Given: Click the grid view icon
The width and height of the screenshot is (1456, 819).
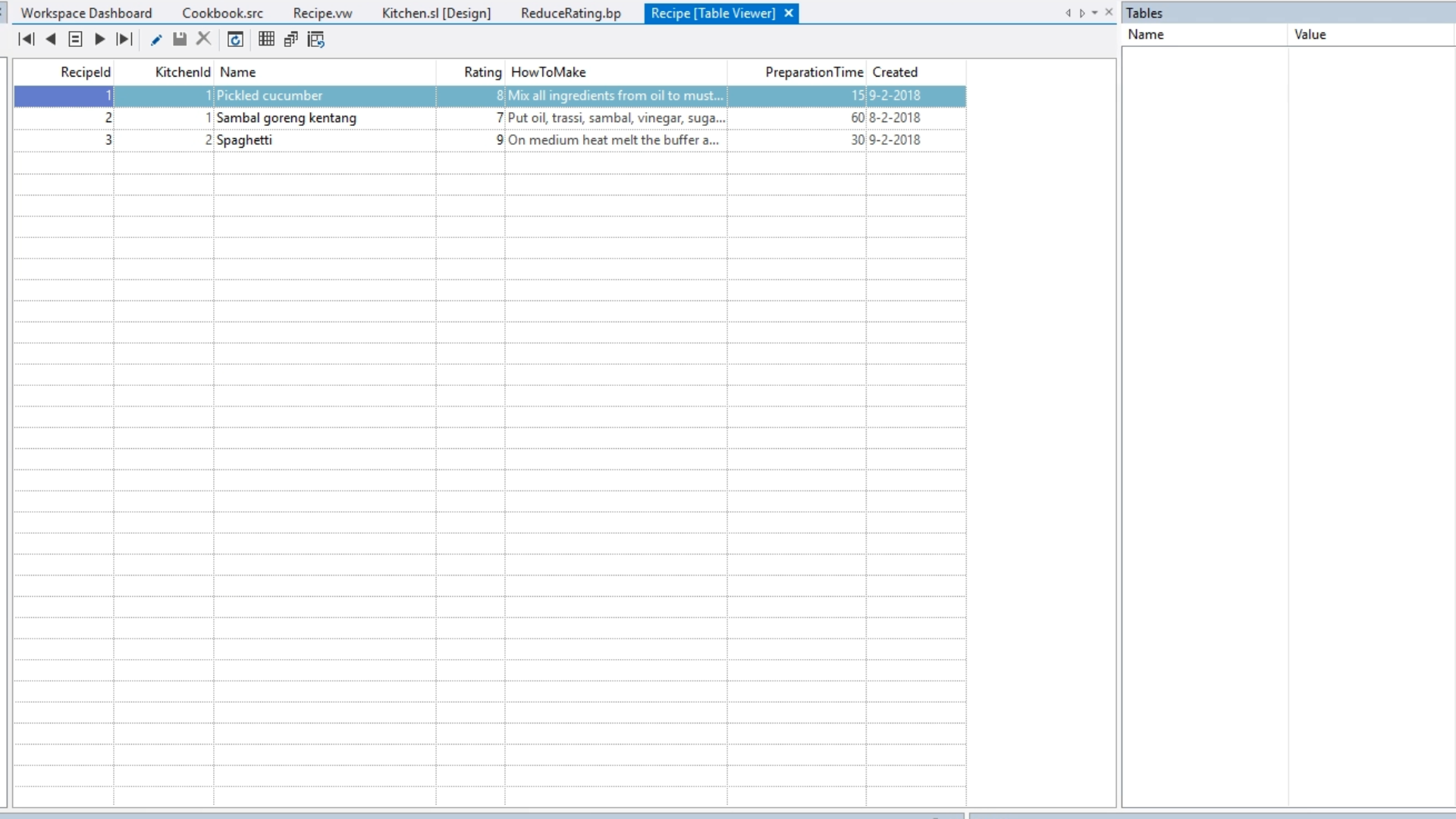Looking at the screenshot, I should pos(266,39).
